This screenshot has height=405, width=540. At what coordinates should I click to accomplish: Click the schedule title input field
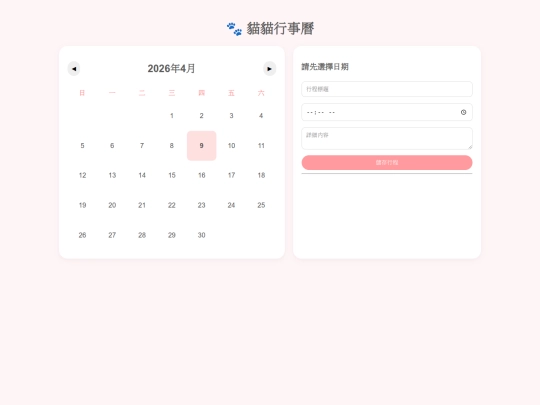click(387, 89)
